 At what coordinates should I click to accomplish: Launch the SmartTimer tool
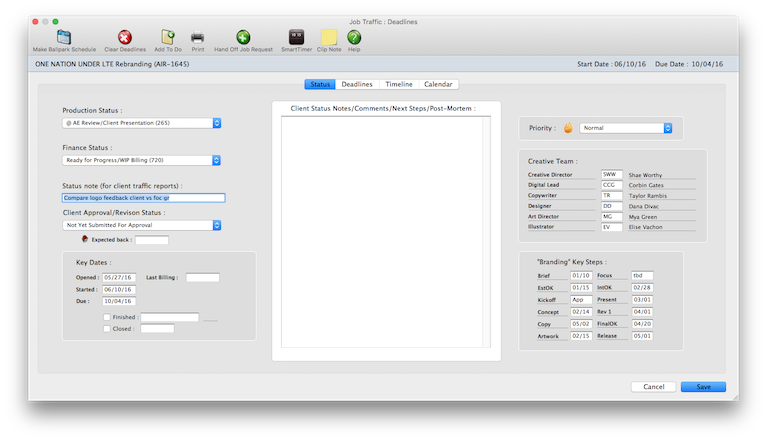click(296, 37)
